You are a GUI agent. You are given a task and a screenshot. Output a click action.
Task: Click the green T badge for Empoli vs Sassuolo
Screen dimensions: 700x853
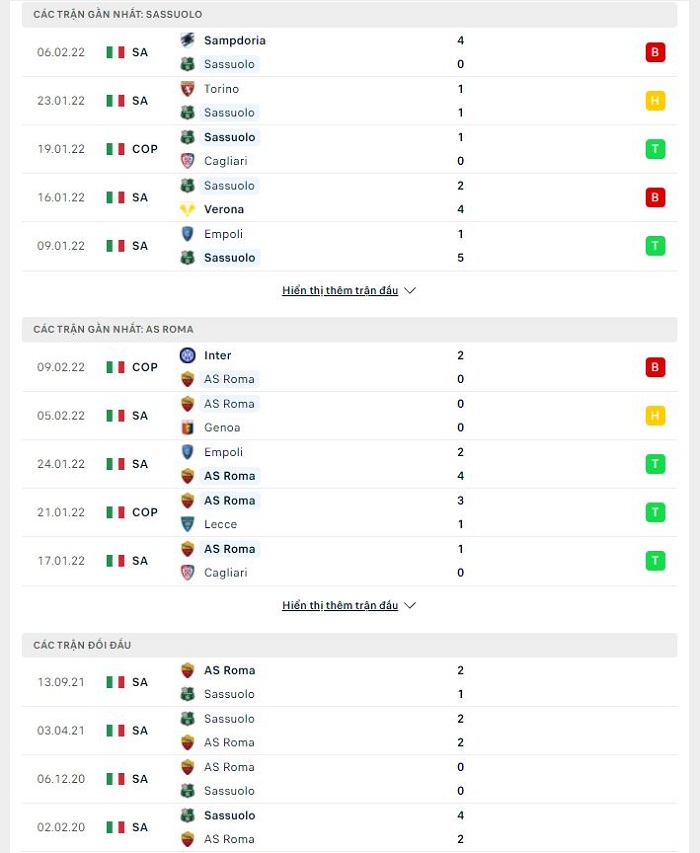[655, 246]
